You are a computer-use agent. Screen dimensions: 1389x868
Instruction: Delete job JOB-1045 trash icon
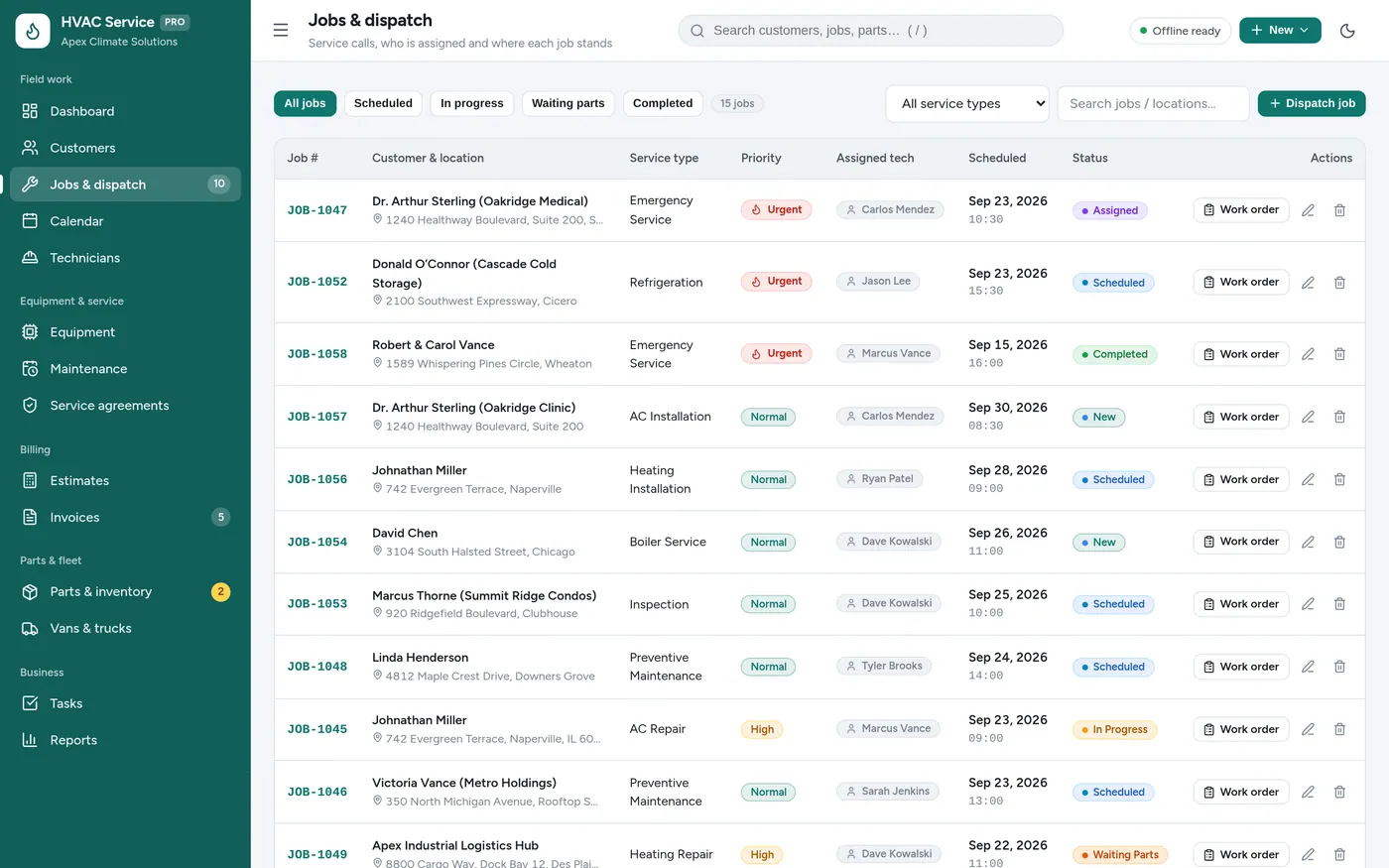pyautogui.click(x=1339, y=729)
